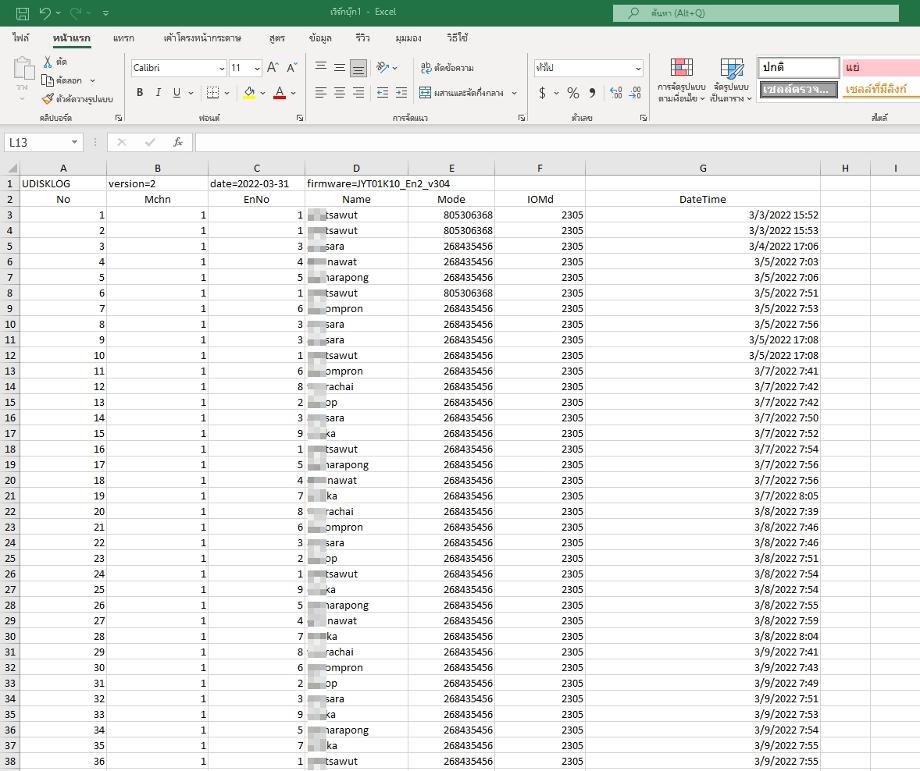Apply the ปกติ (Normal) cell style
920x771 pixels.
coord(798,67)
